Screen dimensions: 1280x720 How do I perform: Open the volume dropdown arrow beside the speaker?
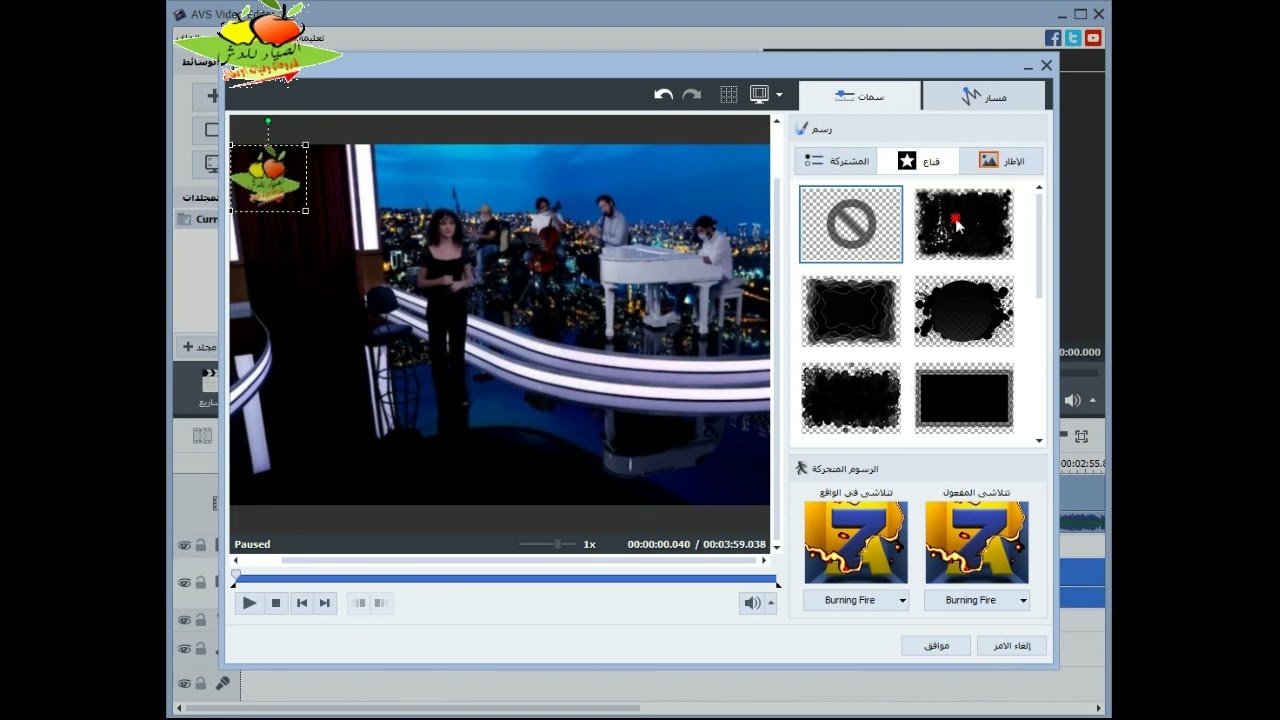(x=771, y=603)
